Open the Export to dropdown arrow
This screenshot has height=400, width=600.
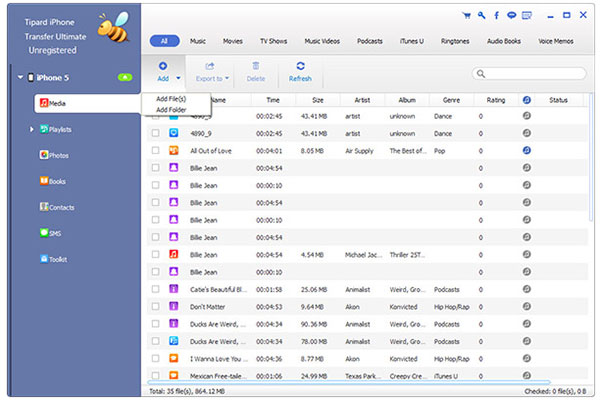(x=227, y=78)
